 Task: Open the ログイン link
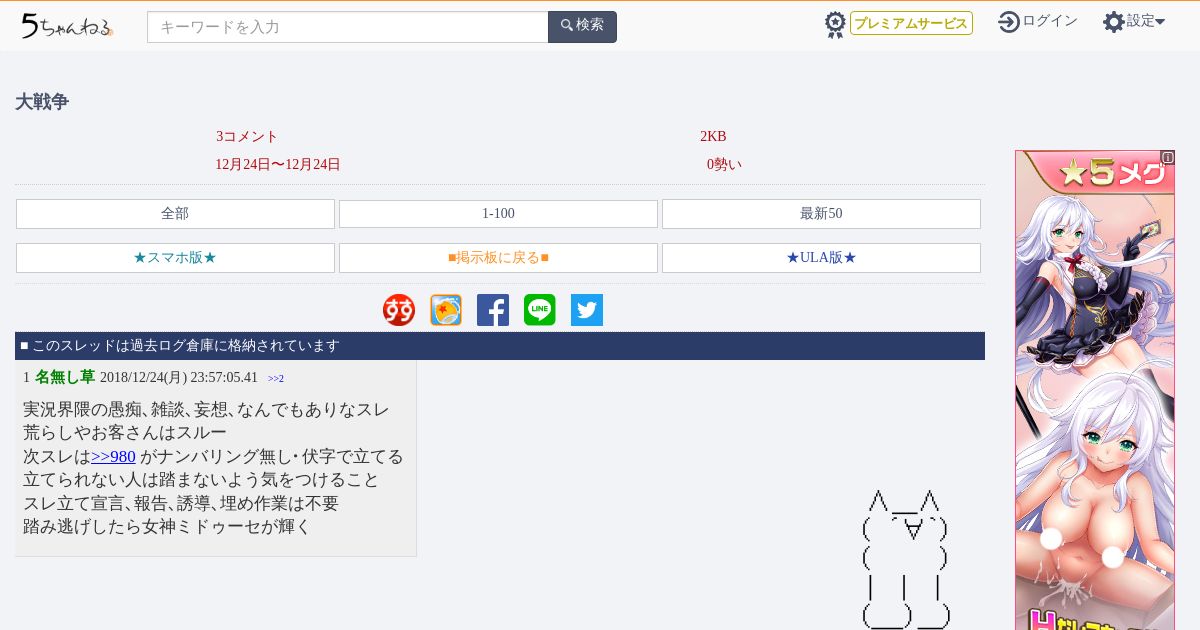[x=1050, y=21]
